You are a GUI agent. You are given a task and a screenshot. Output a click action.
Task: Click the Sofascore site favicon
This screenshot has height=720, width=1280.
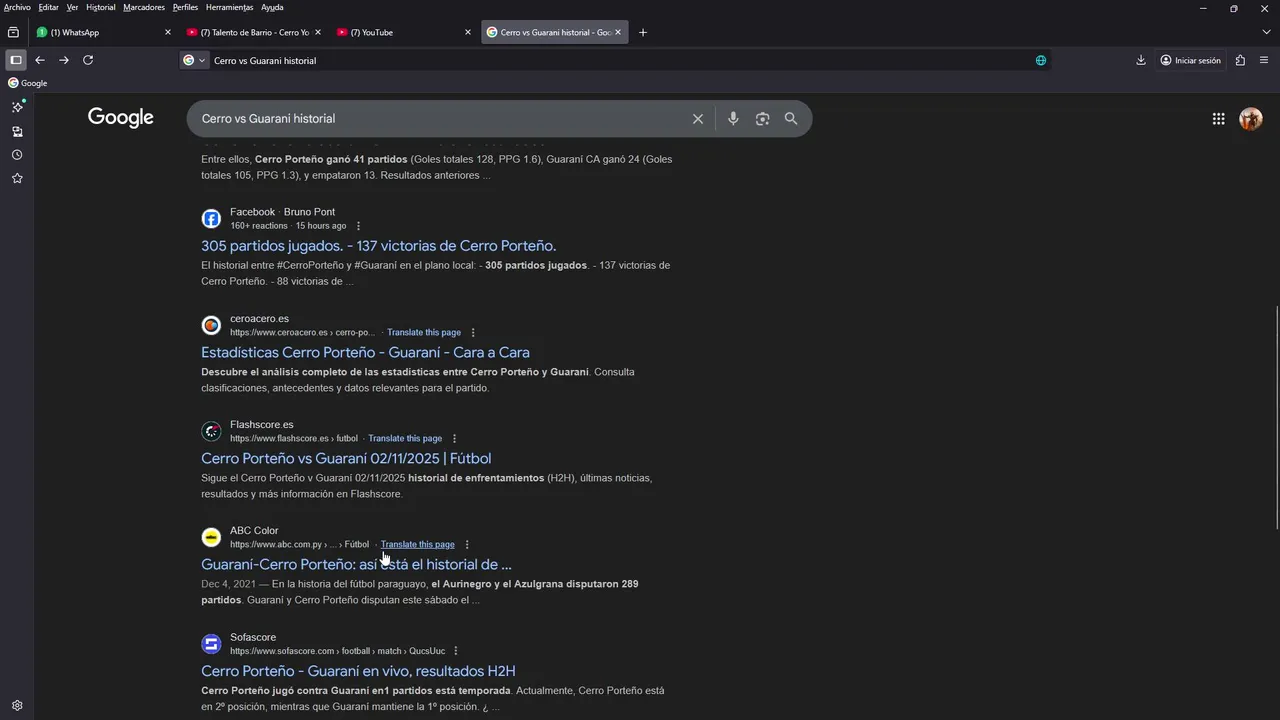click(x=211, y=644)
